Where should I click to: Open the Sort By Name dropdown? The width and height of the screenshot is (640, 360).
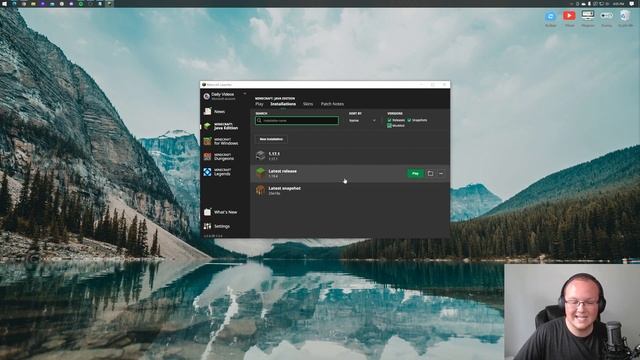click(x=362, y=120)
